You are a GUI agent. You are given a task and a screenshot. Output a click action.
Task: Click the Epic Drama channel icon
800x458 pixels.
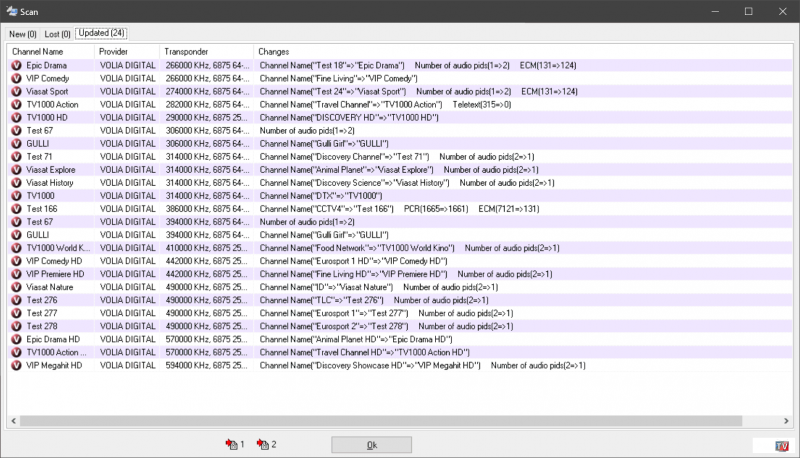coord(17,65)
